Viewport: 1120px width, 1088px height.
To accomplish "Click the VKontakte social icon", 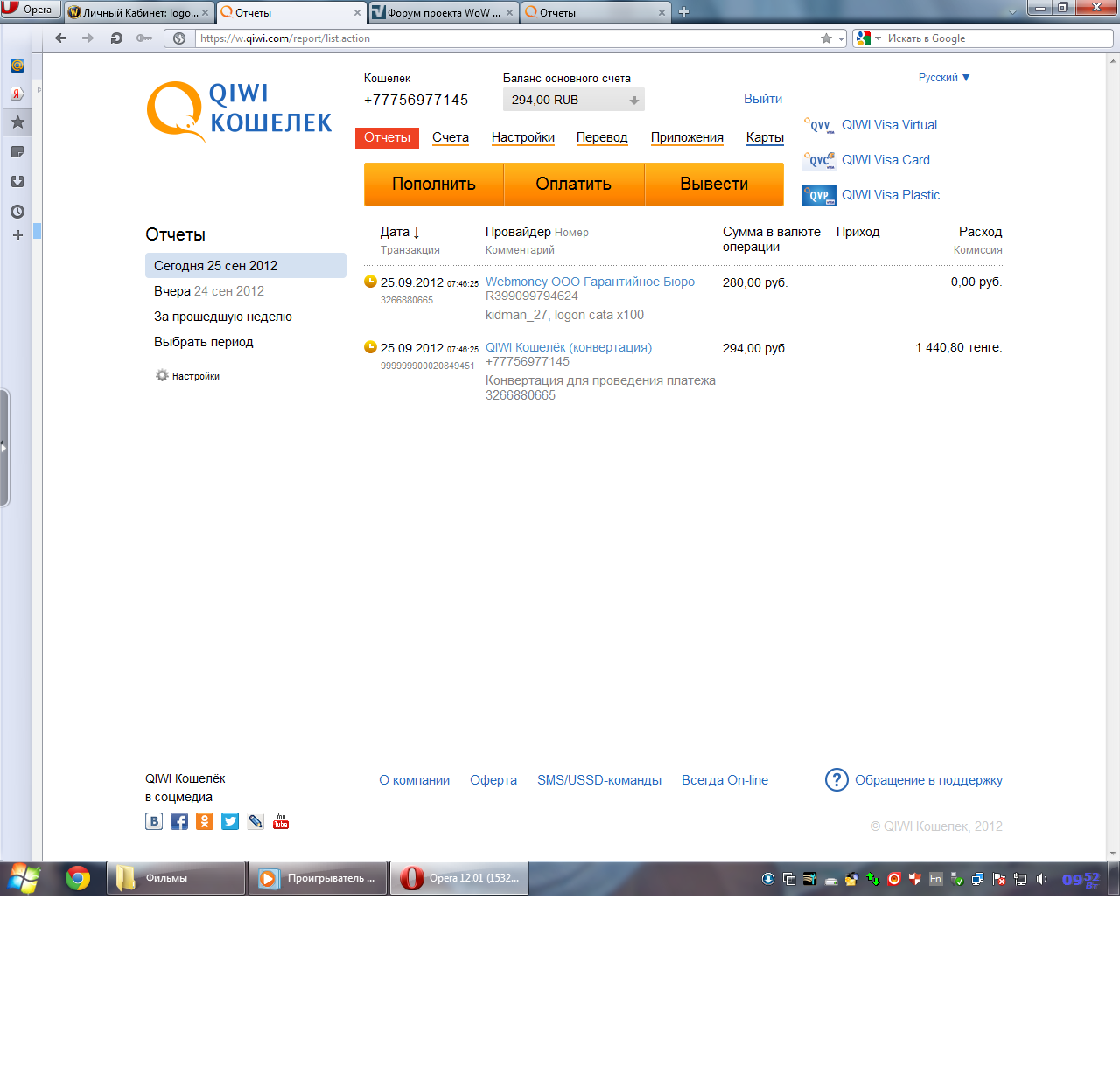I will click(x=154, y=821).
